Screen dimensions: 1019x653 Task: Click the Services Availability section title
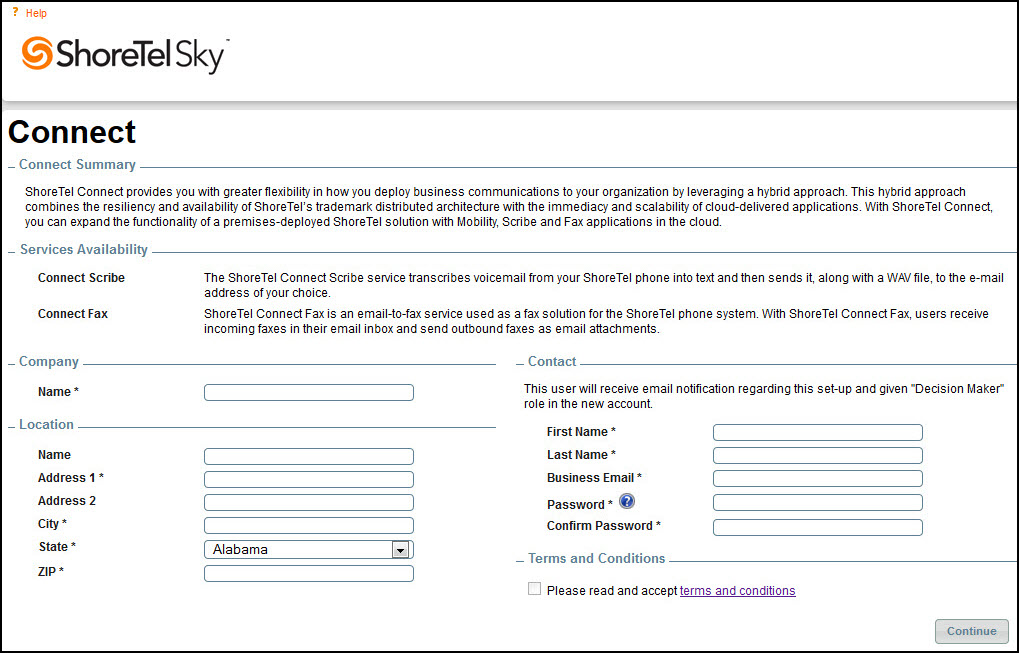click(x=84, y=250)
